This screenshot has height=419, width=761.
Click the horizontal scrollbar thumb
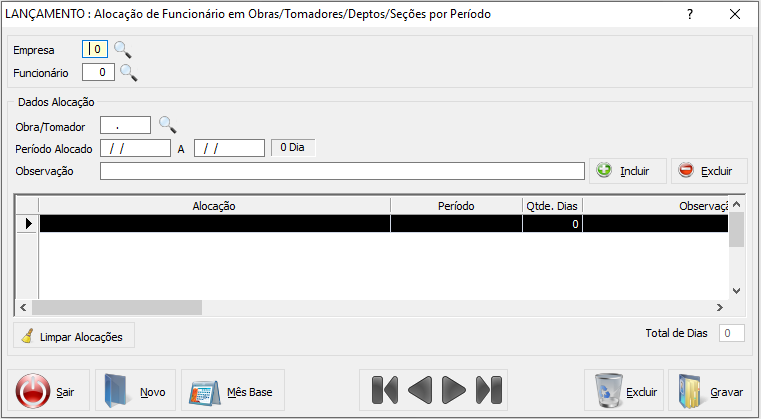117,307
